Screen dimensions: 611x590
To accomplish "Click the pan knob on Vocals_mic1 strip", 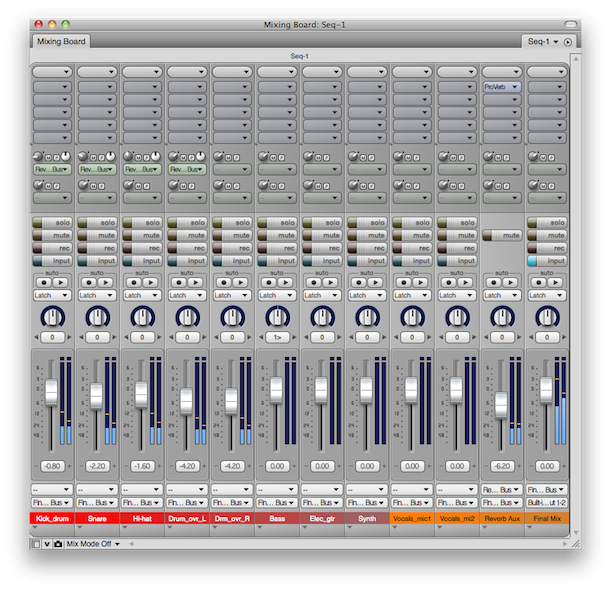I will [x=412, y=316].
